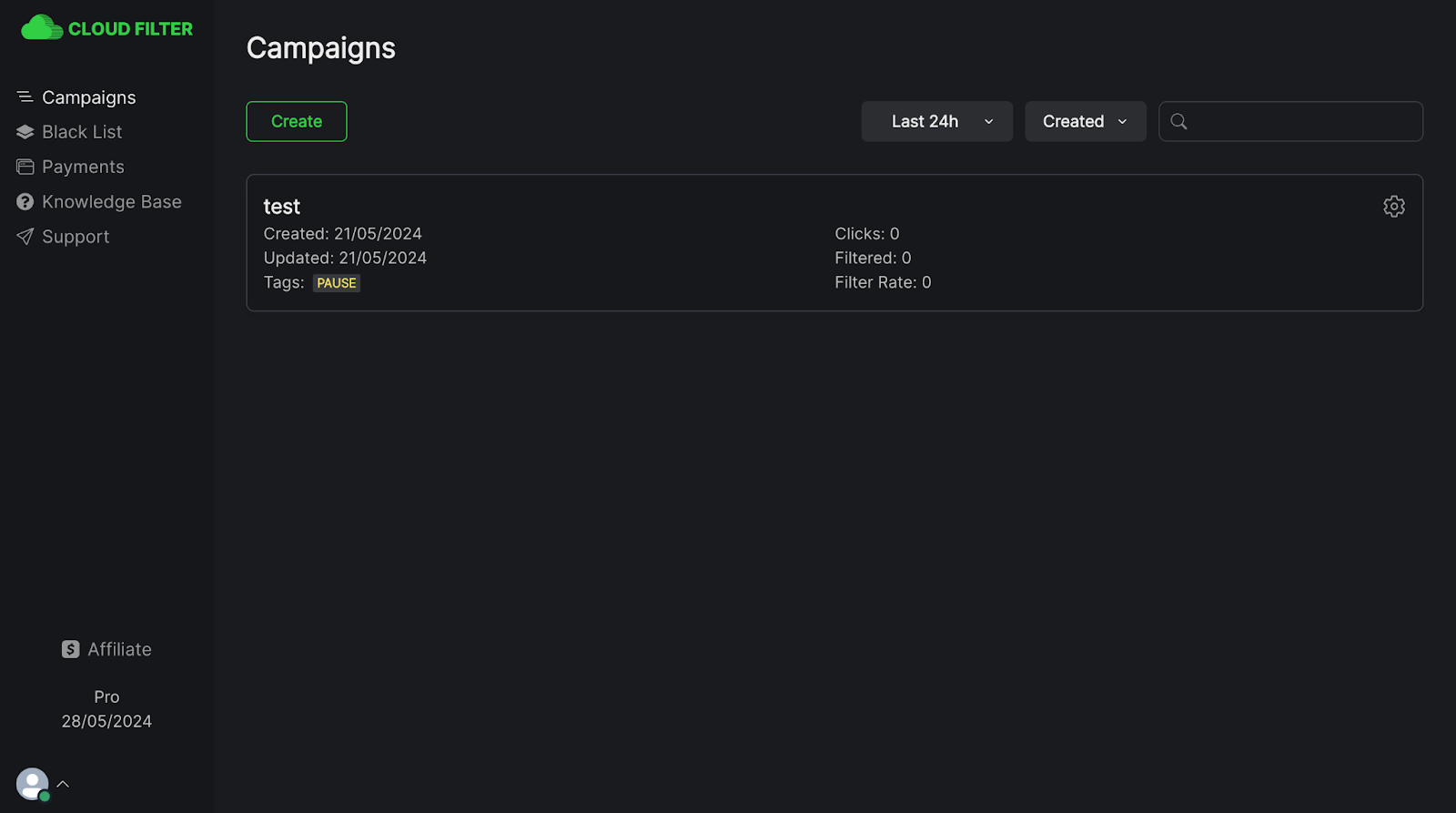The image size is (1456, 813).
Task: Focus the campaign search field
Action: tap(1301, 122)
